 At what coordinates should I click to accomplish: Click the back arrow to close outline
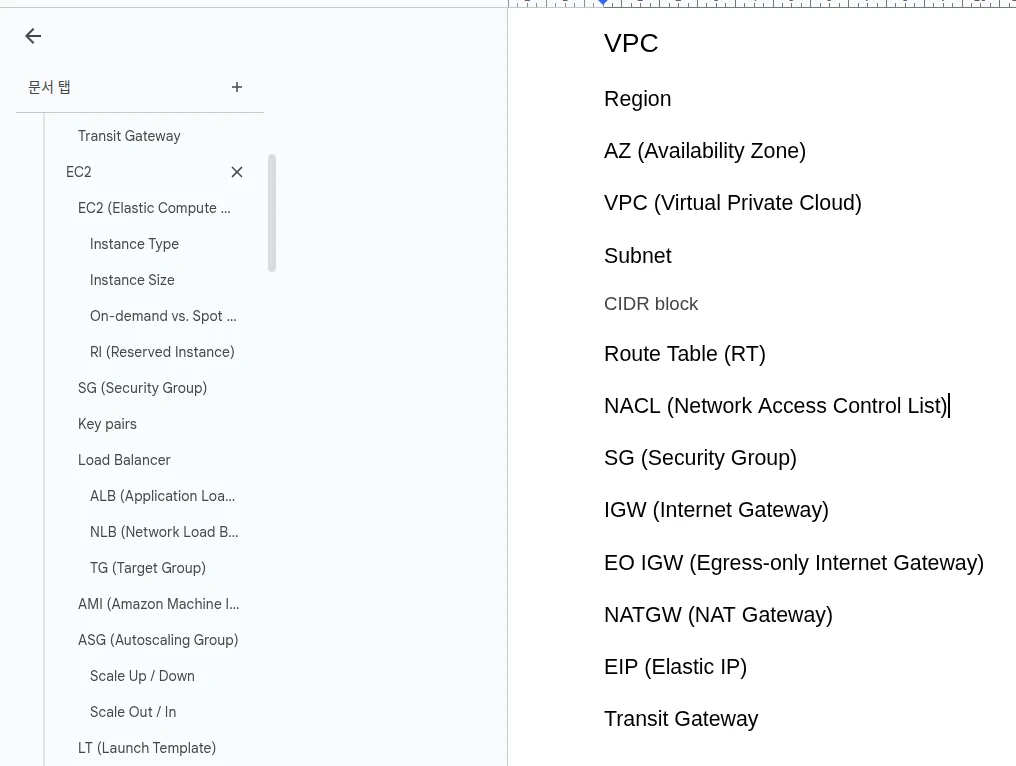33,37
